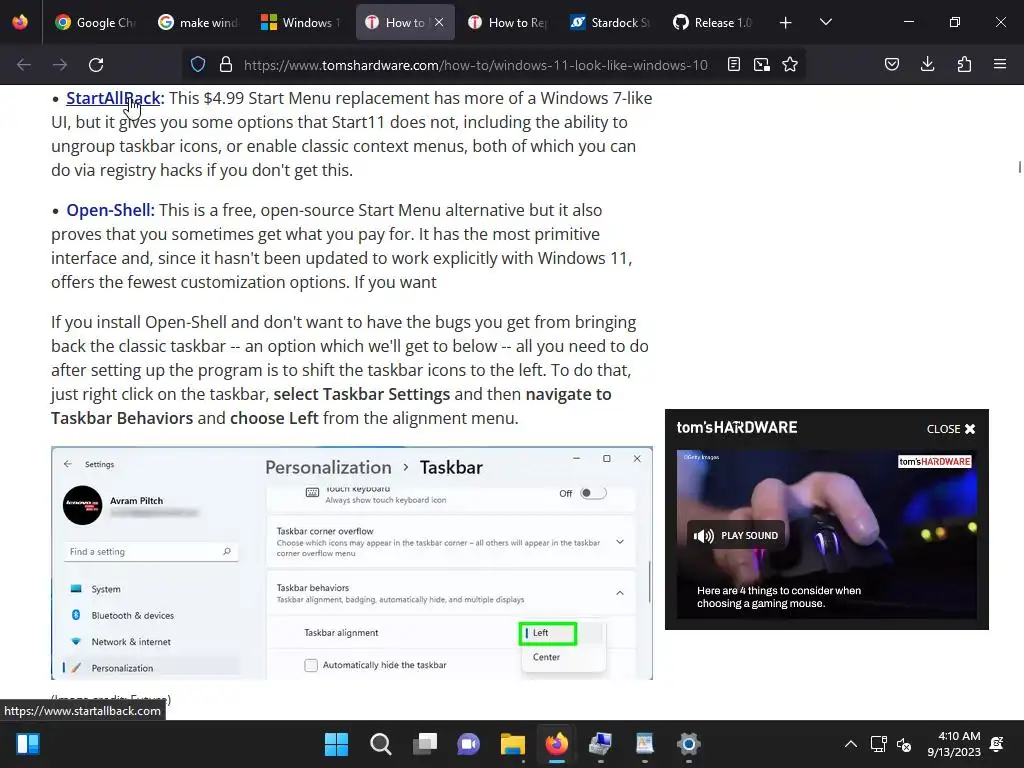Click PLAY SOUND on the video

click(x=736, y=536)
